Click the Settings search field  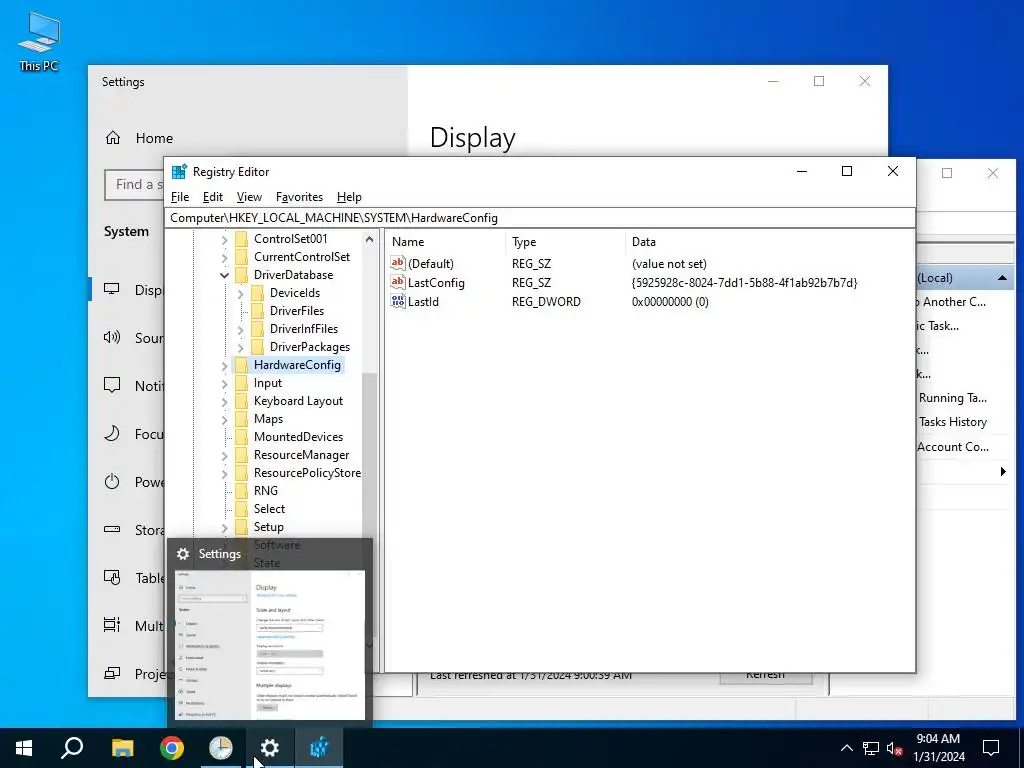(135, 185)
